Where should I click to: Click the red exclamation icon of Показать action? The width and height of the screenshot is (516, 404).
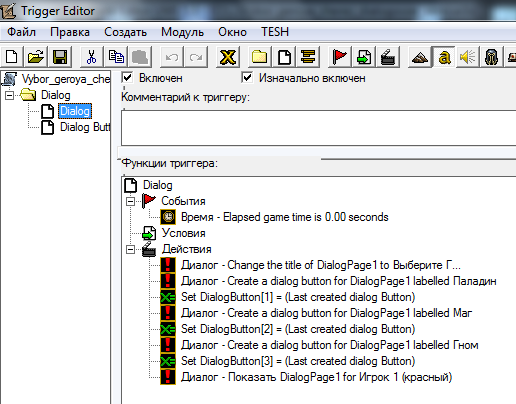click(x=168, y=377)
